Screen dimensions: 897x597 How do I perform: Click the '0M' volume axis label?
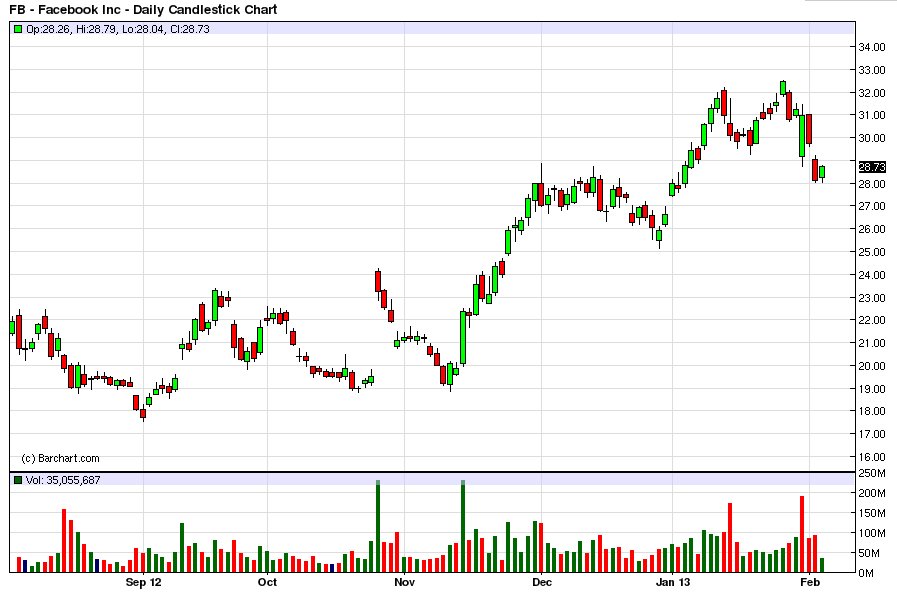point(866,573)
